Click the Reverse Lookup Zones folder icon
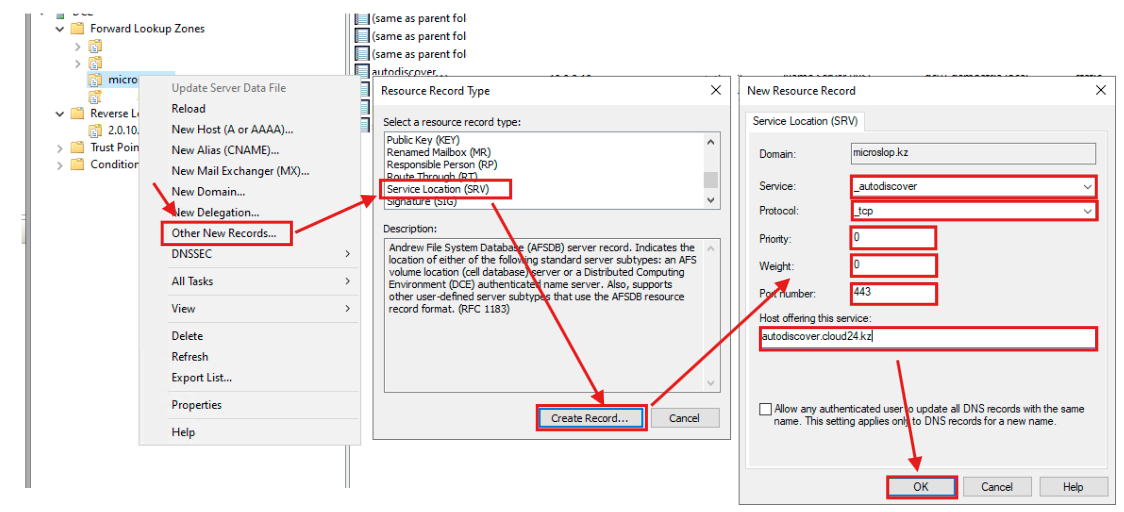This screenshot has width=1124, height=512. coord(77,114)
